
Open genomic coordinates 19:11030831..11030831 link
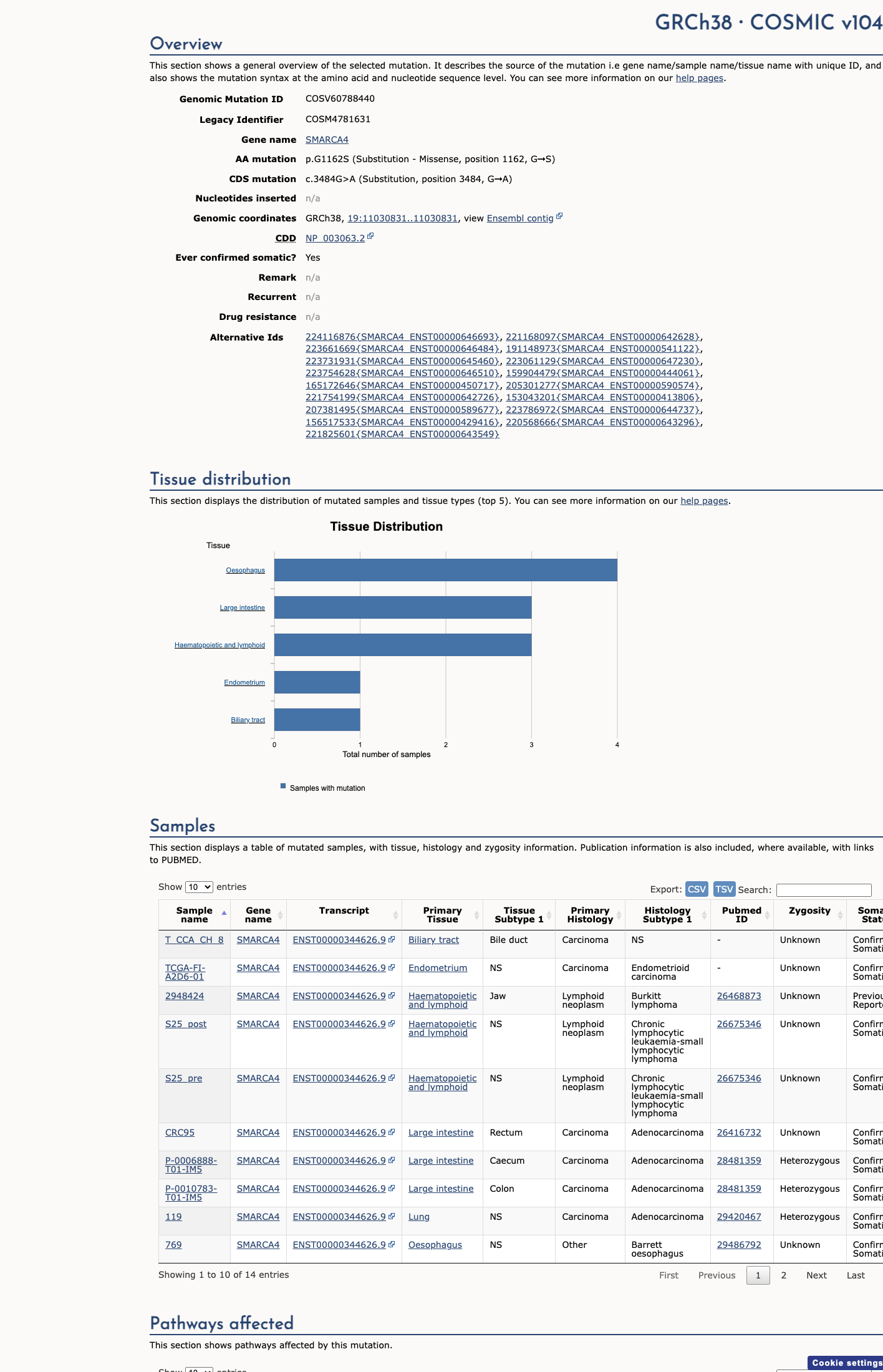tap(402, 218)
